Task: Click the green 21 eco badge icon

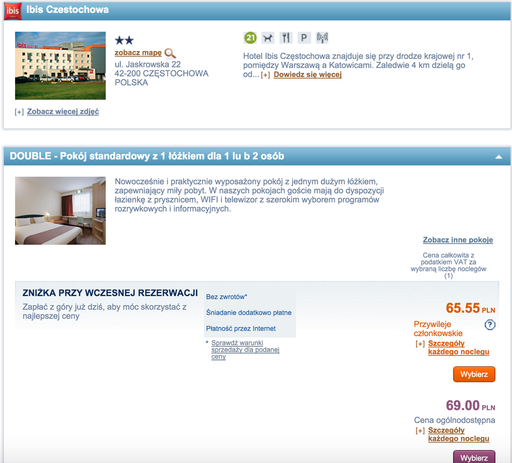Action: click(x=250, y=38)
